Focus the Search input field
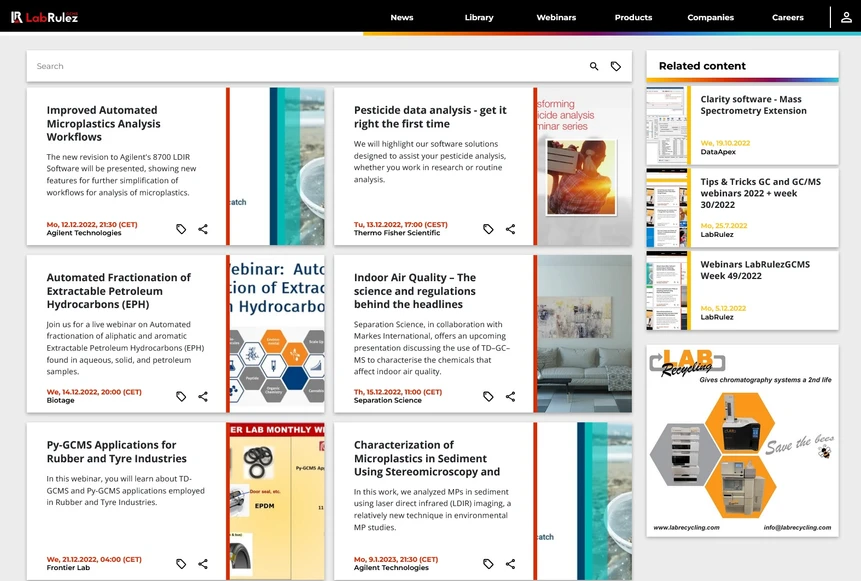 pos(308,66)
